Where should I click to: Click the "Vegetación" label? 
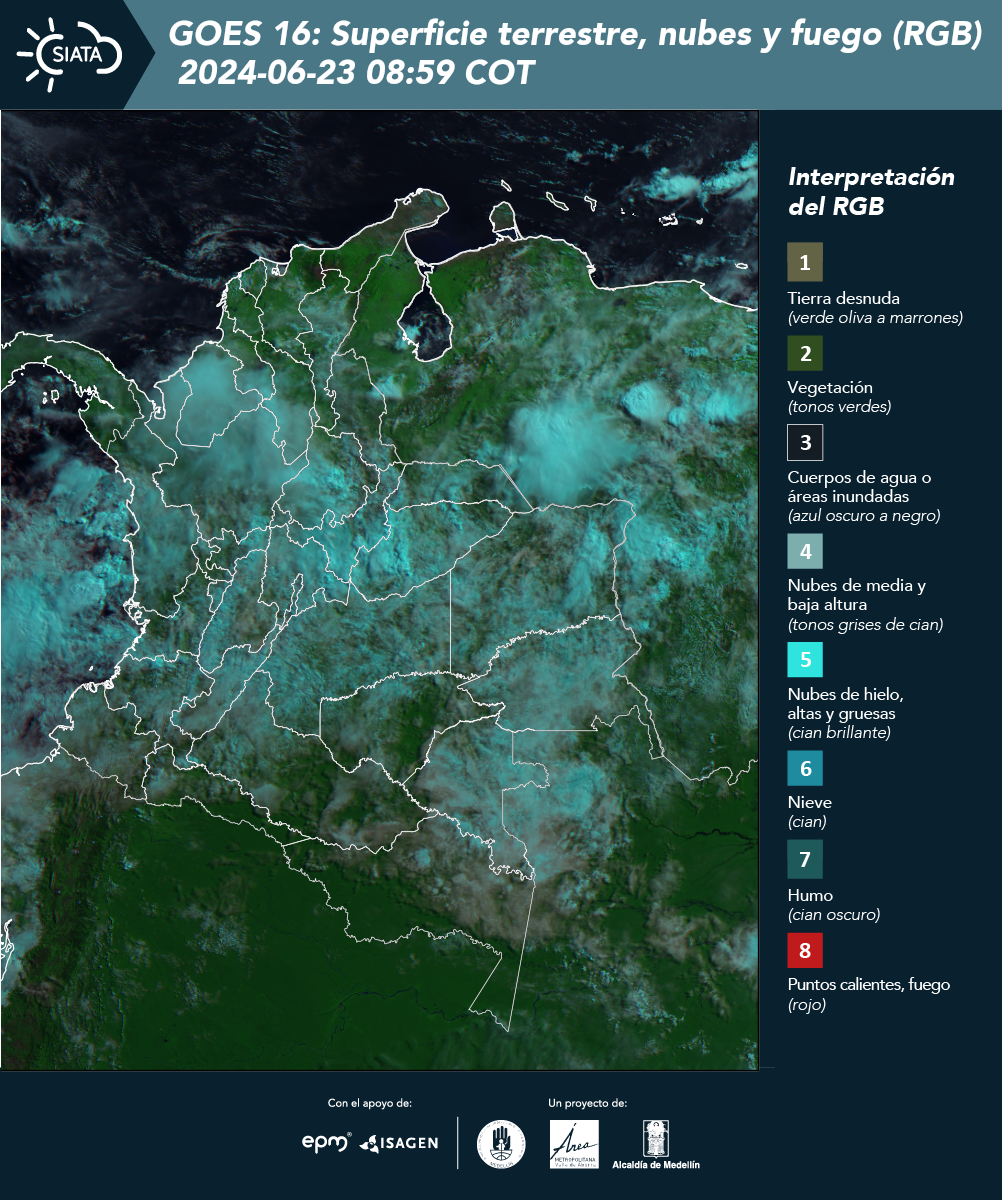tap(830, 388)
